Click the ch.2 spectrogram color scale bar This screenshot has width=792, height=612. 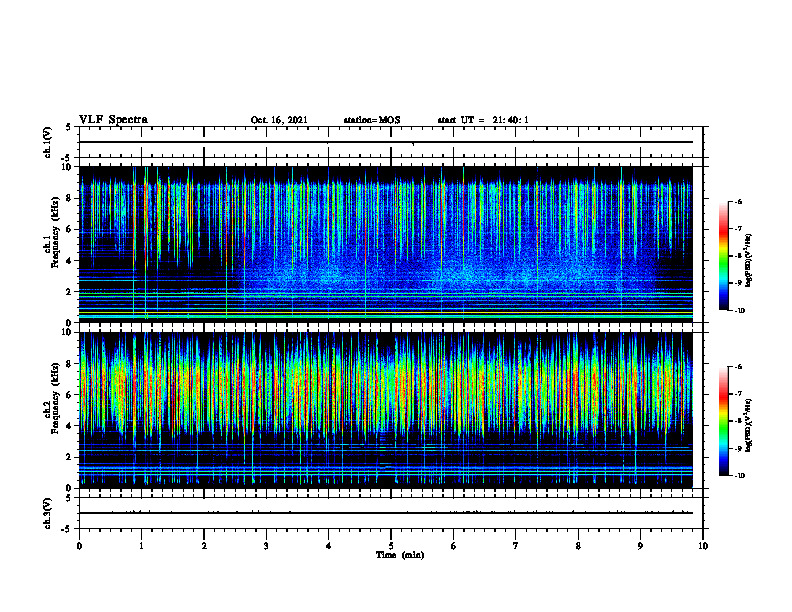724,421
